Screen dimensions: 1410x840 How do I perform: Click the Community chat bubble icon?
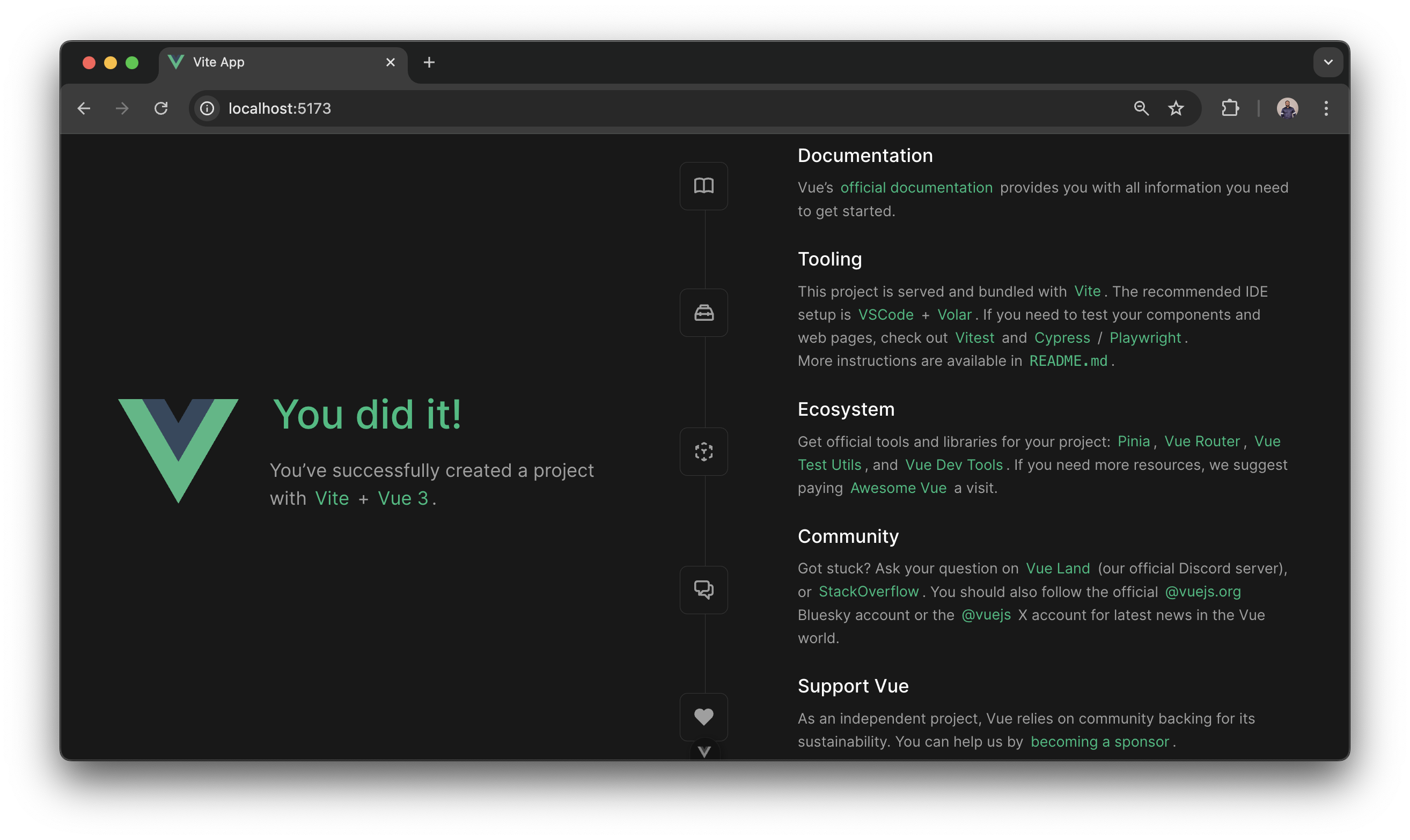coord(703,590)
